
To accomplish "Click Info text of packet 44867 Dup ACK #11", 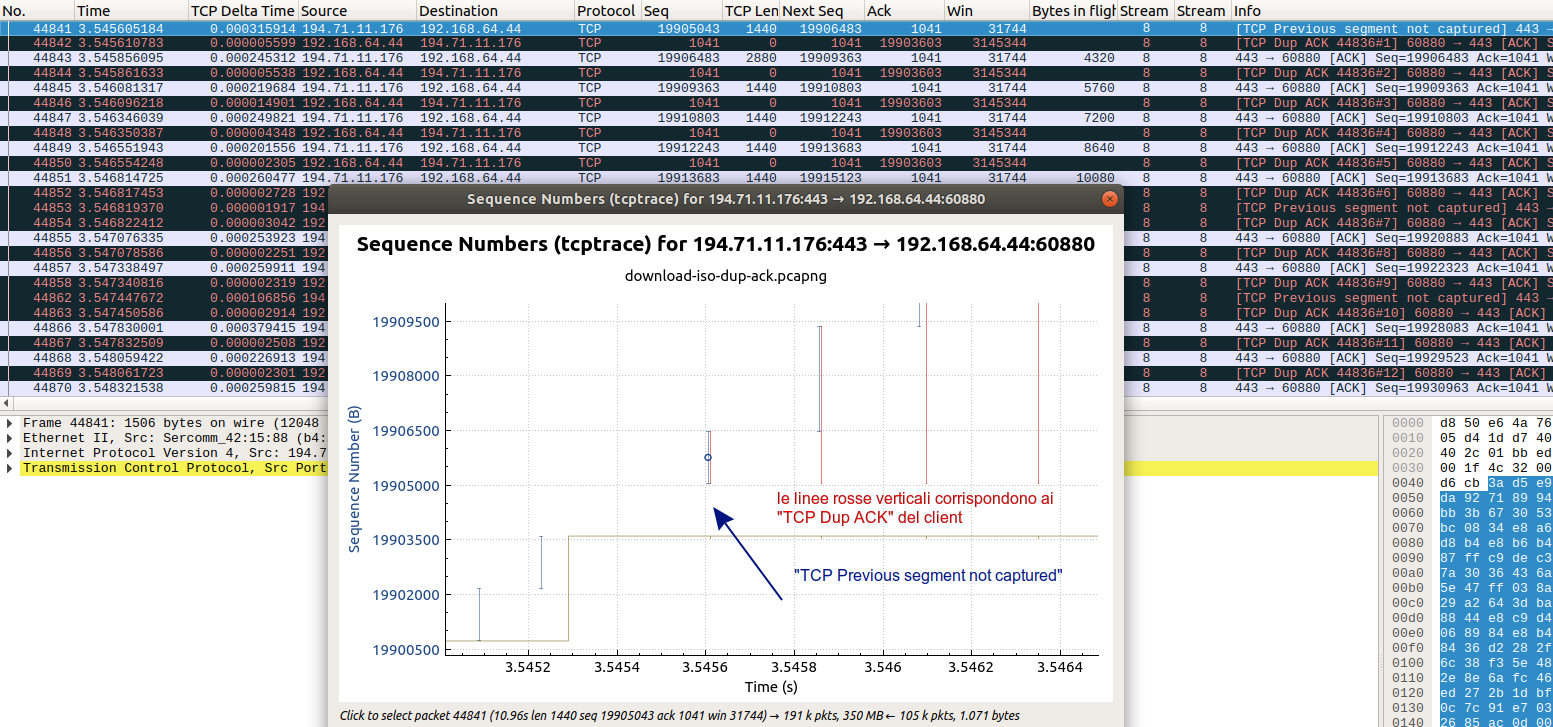I will pos(1394,343).
